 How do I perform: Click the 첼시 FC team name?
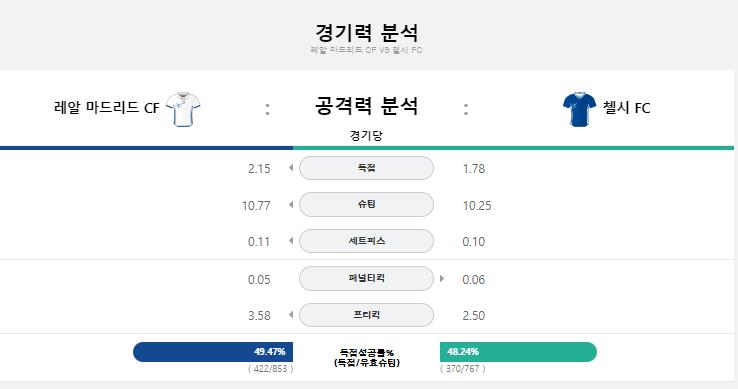pos(626,108)
